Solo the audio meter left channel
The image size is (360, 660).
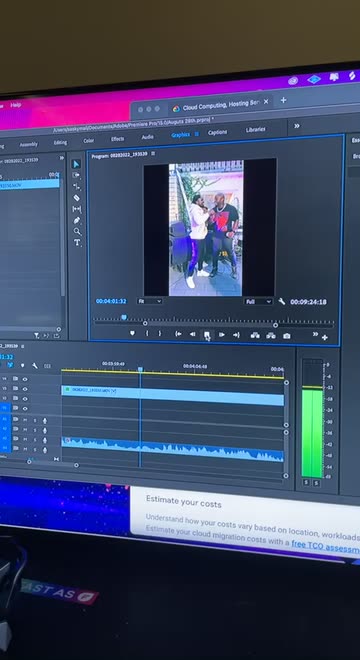pyautogui.click(x=307, y=483)
